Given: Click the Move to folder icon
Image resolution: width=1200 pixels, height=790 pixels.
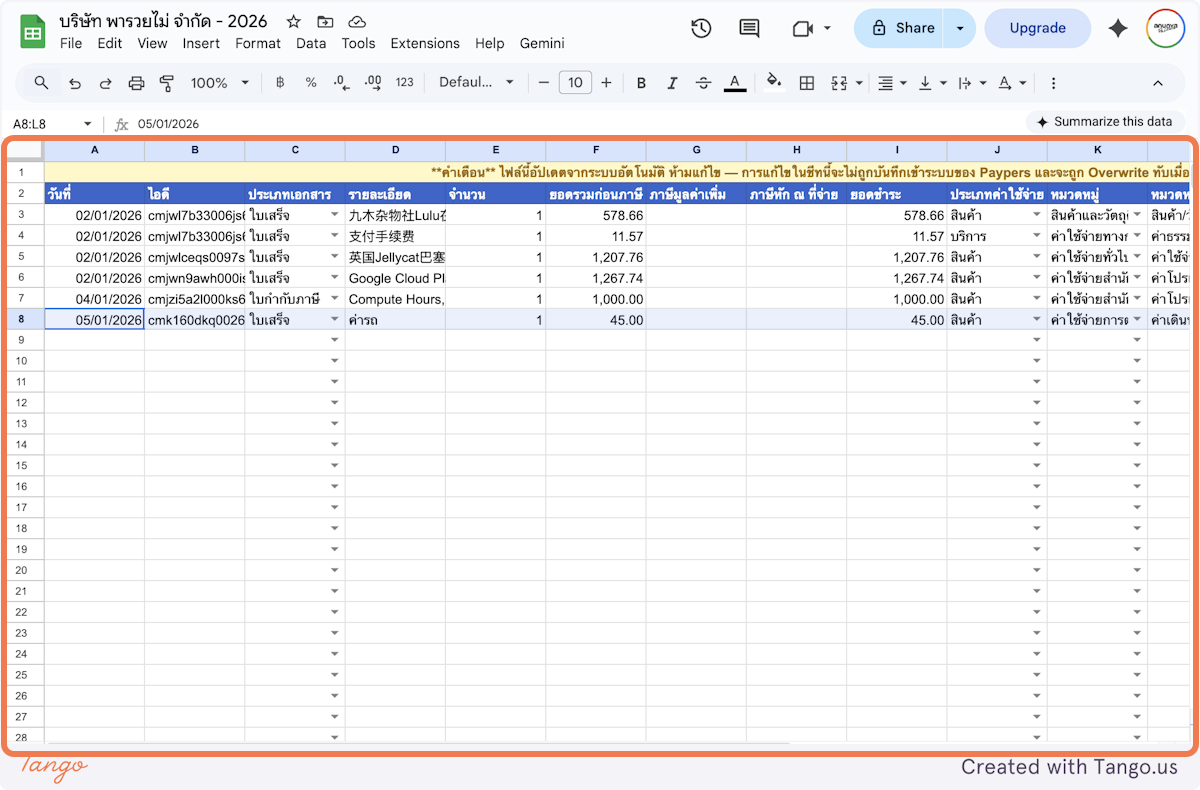Looking at the screenshot, I should point(325,21).
